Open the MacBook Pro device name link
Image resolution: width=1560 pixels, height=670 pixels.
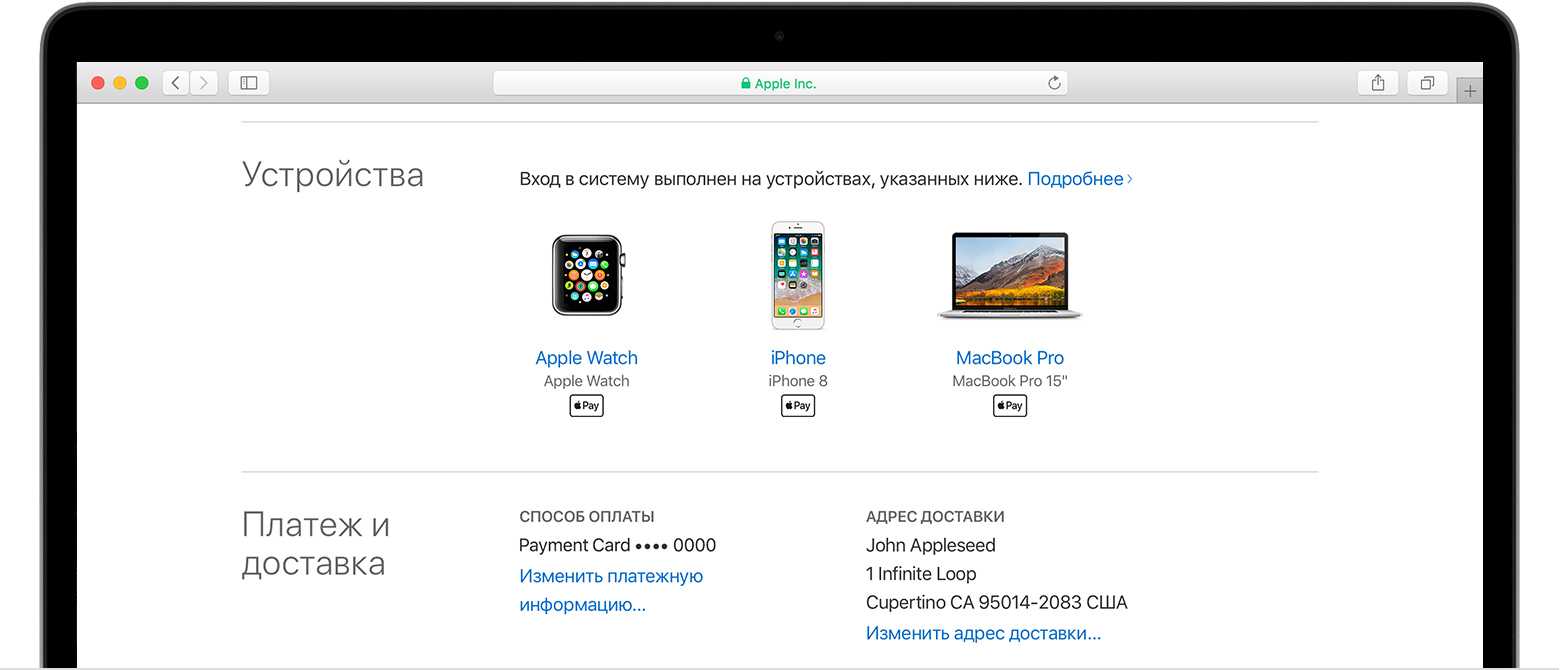click(1010, 358)
